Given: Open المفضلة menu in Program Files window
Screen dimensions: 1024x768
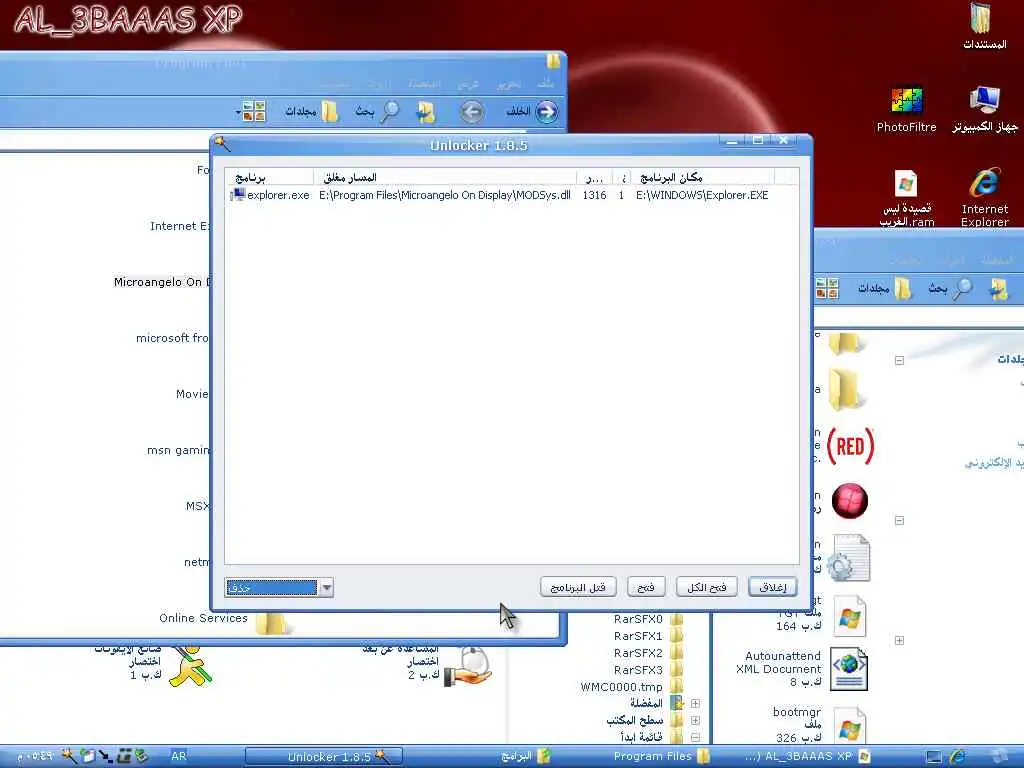Looking at the screenshot, I should (x=424, y=84).
